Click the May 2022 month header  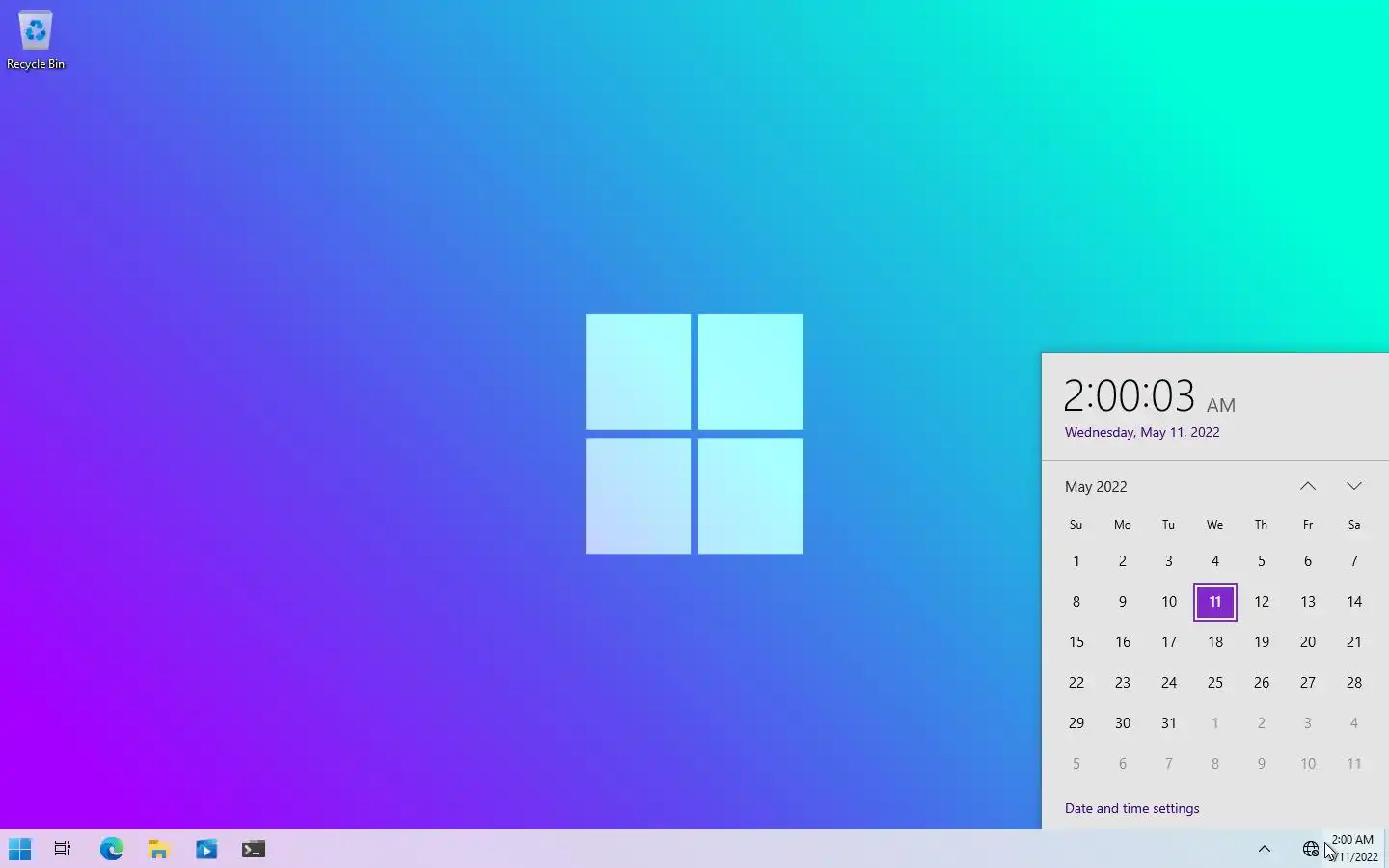click(1096, 487)
